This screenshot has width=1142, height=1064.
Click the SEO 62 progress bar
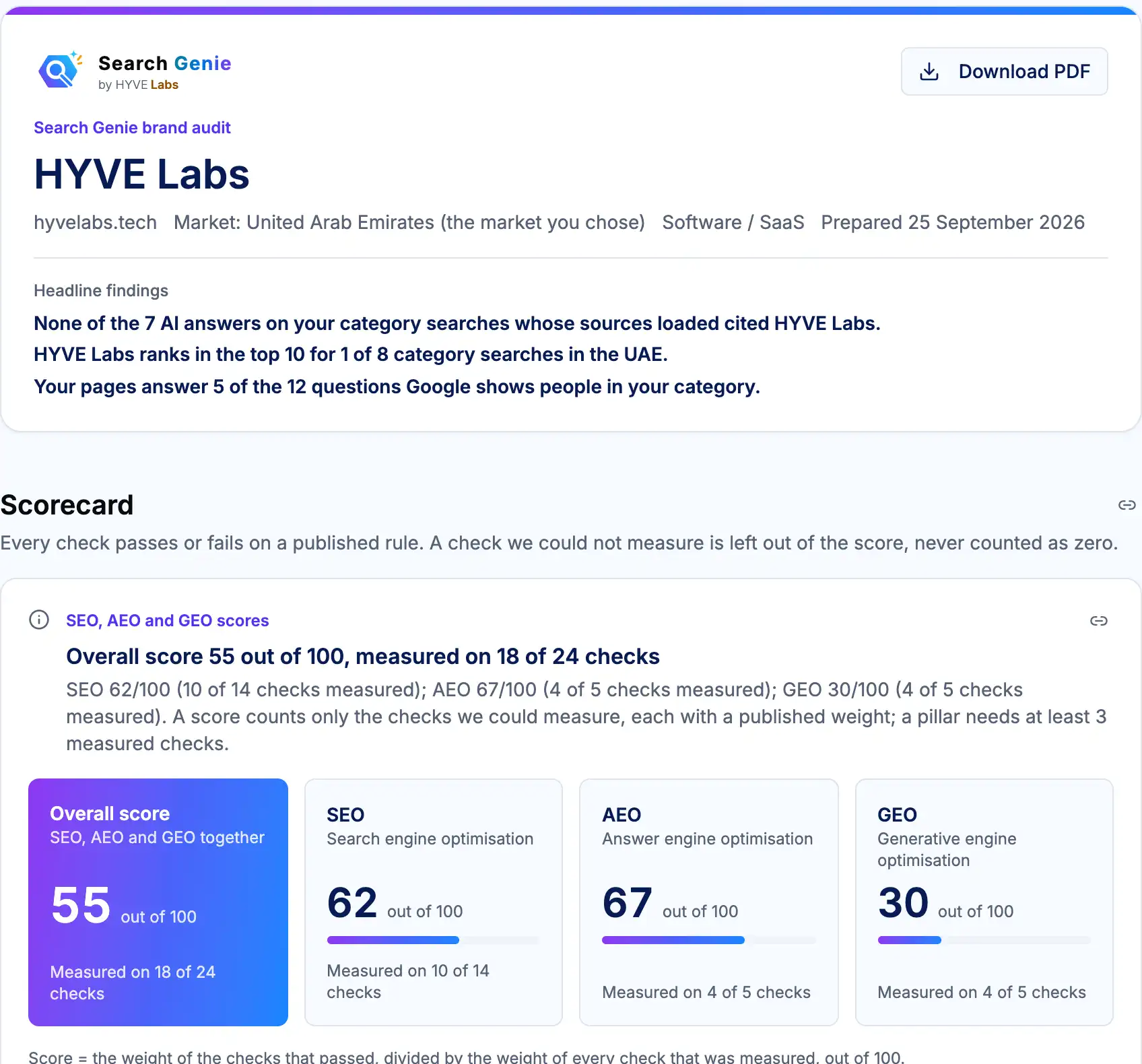tap(433, 940)
